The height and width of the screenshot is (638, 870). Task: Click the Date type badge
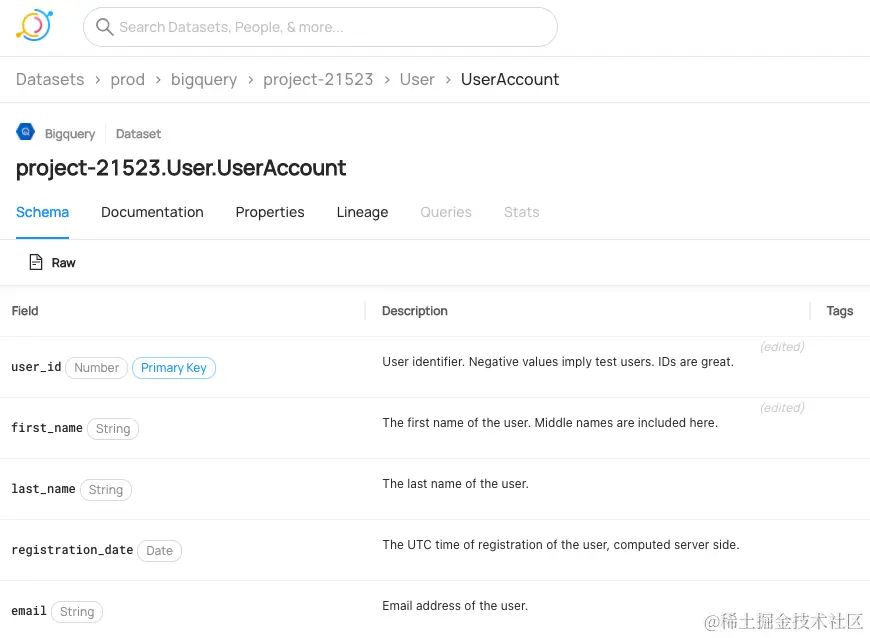pyautogui.click(x=159, y=550)
